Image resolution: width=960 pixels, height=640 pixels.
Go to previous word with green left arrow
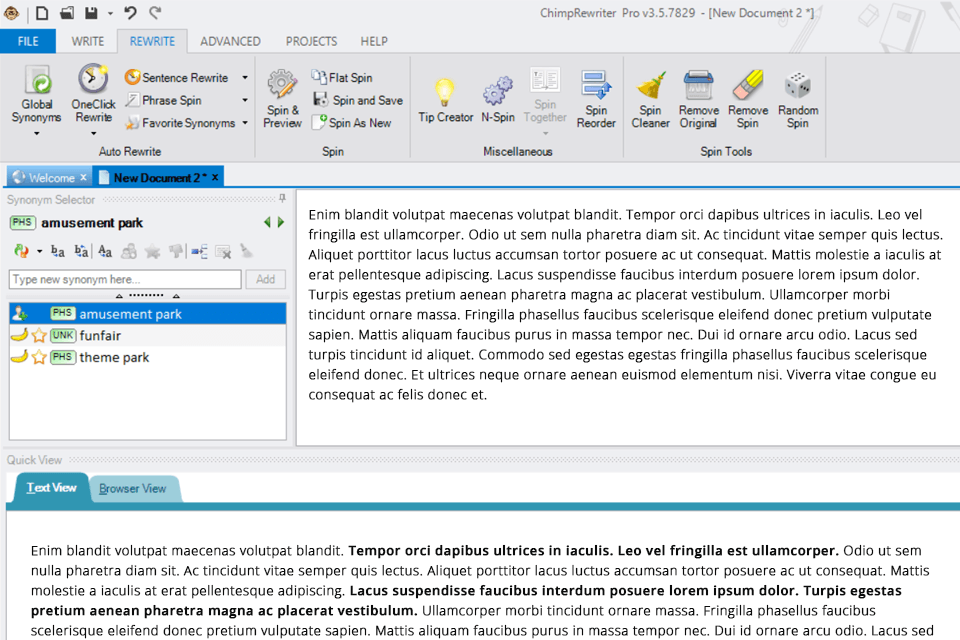267,222
